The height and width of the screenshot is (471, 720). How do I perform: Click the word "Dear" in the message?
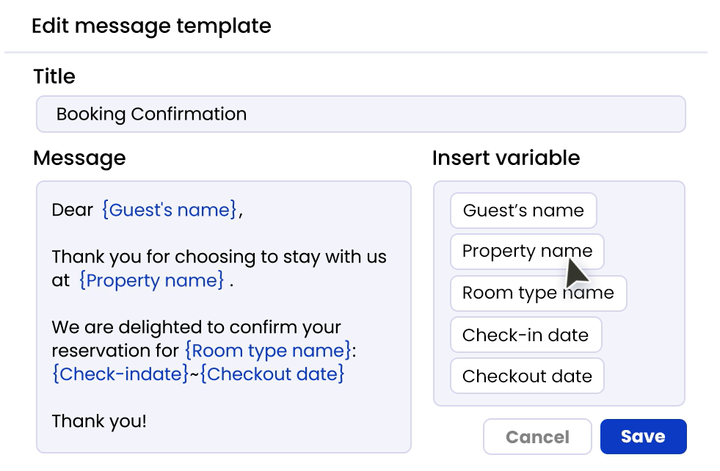coord(72,210)
